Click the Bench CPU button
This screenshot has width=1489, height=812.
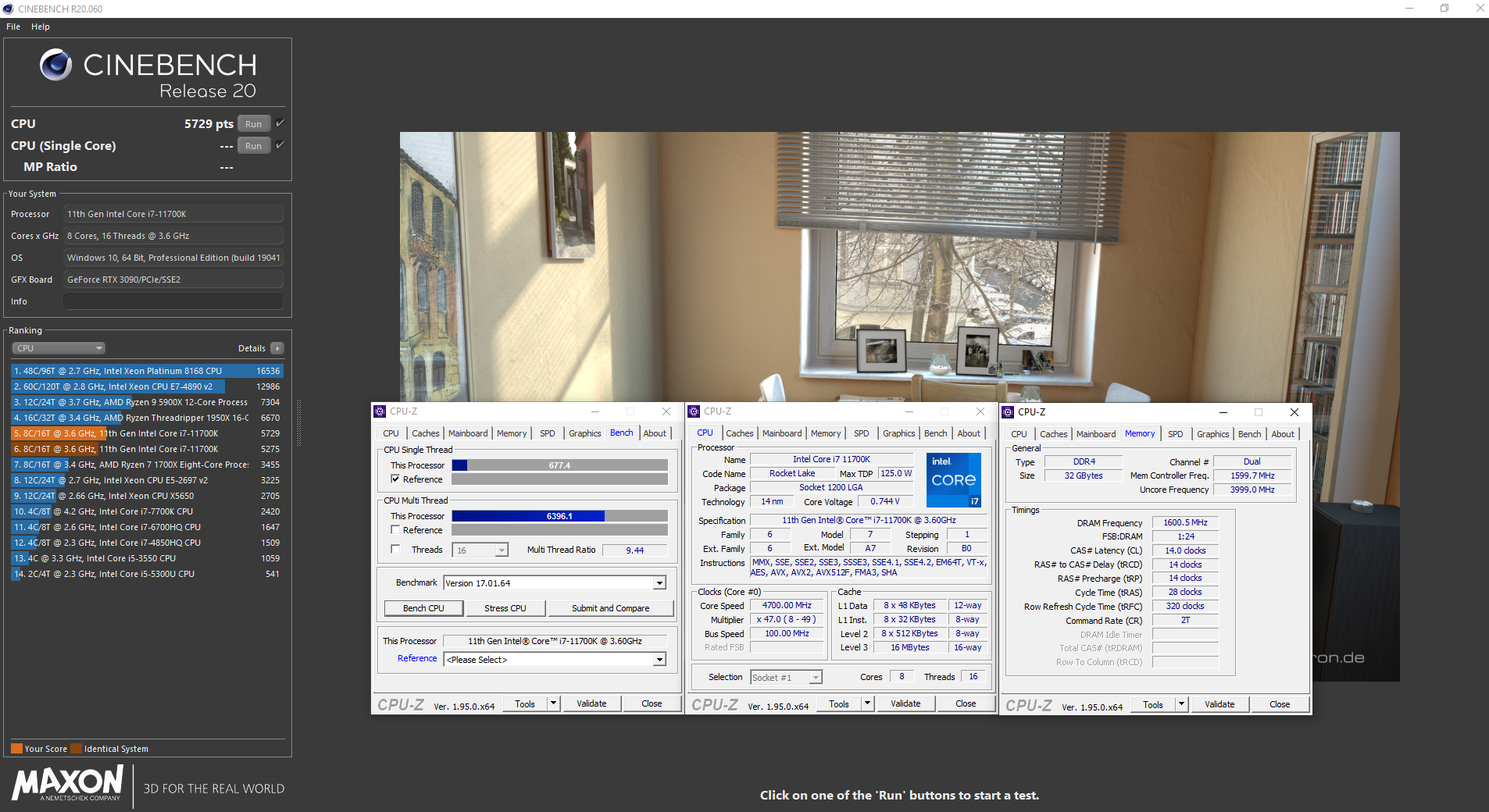[x=423, y=608]
